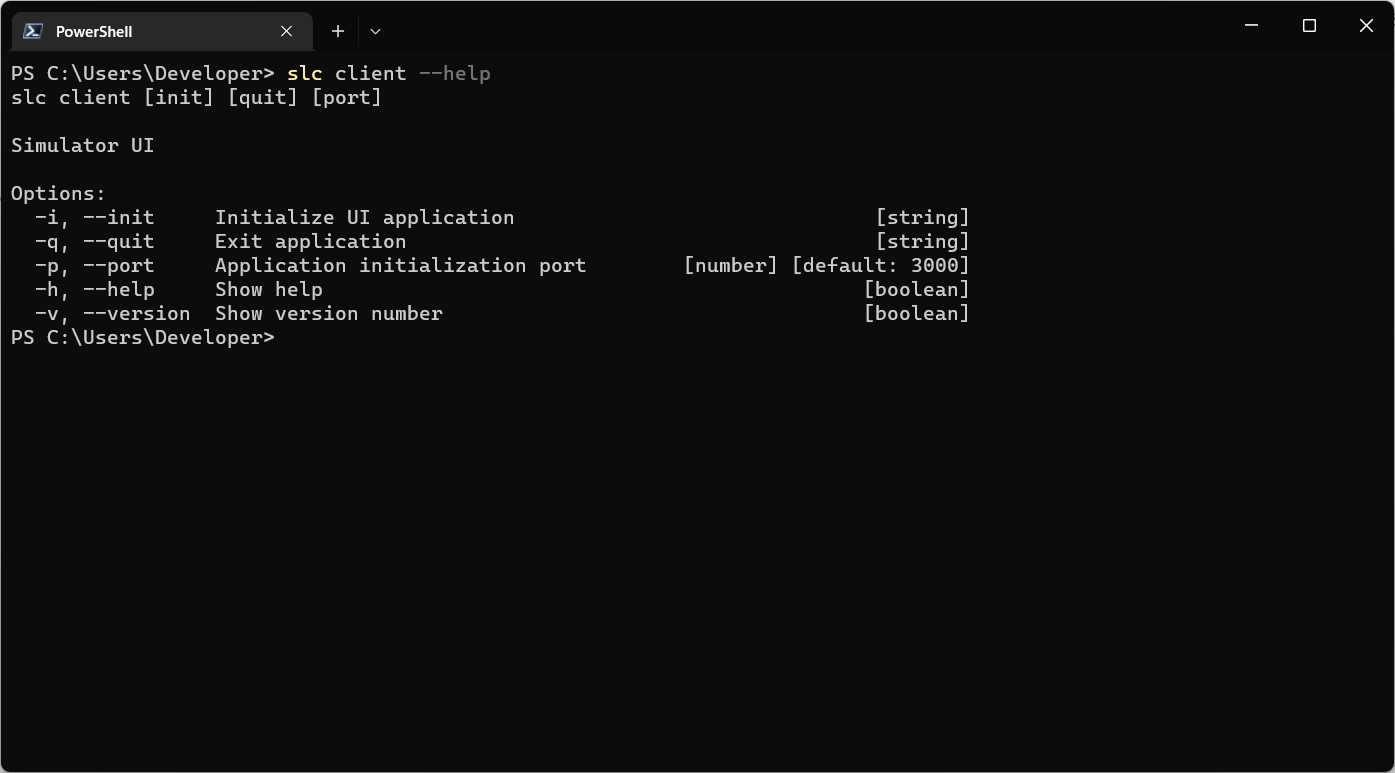Click the --port option description text
1395x773 pixels.
click(400, 265)
